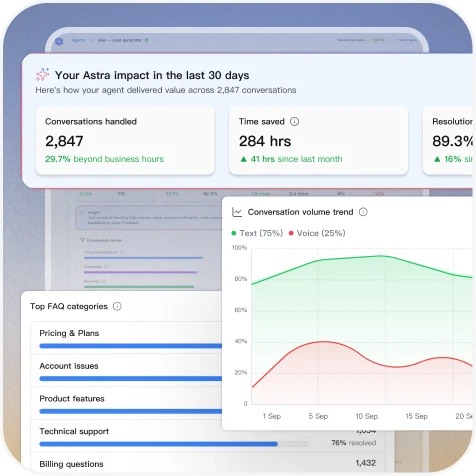Click the green status icon after Alex – Lead generator
The height and width of the screenshot is (476, 476).
coord(146,40)
